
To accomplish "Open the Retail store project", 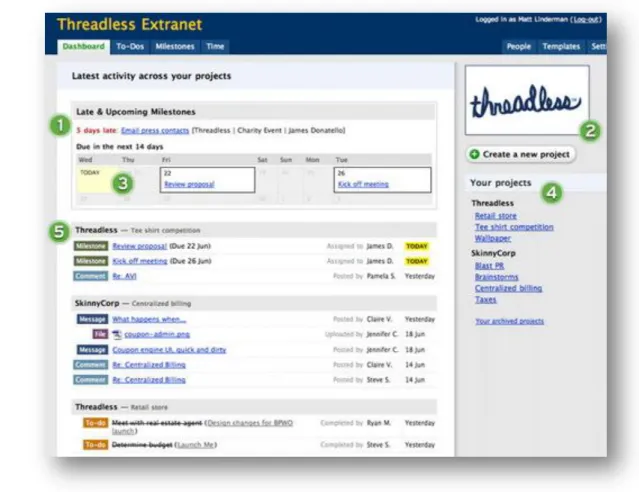I will pos(496,216).
